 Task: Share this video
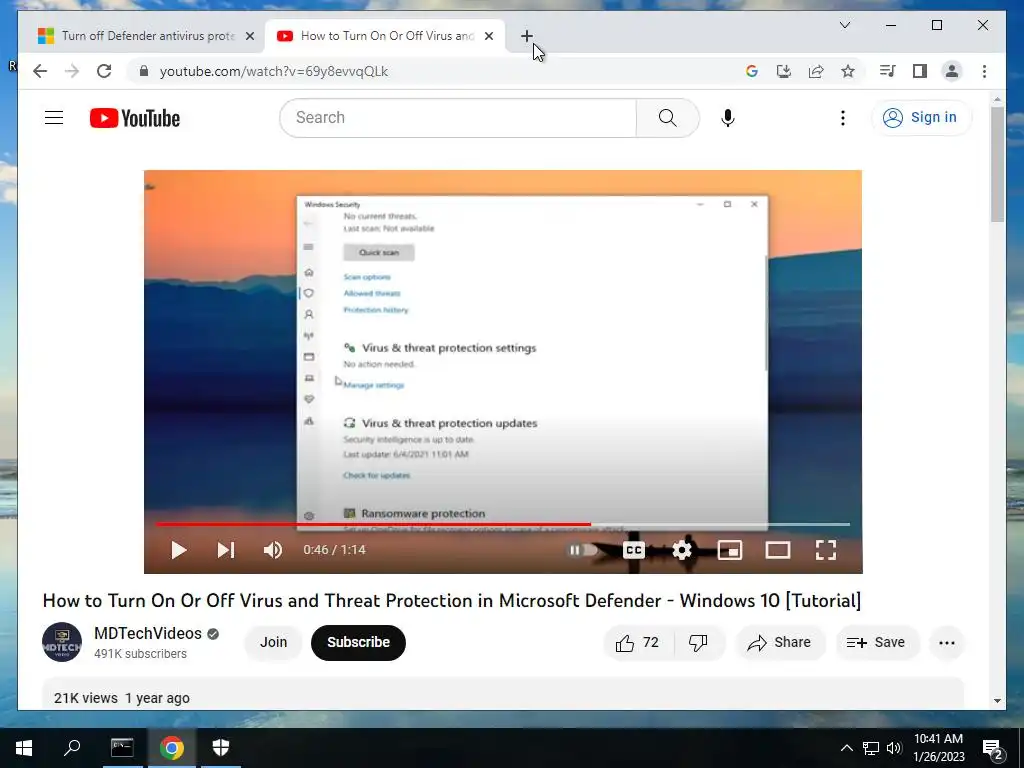(780, 643)
